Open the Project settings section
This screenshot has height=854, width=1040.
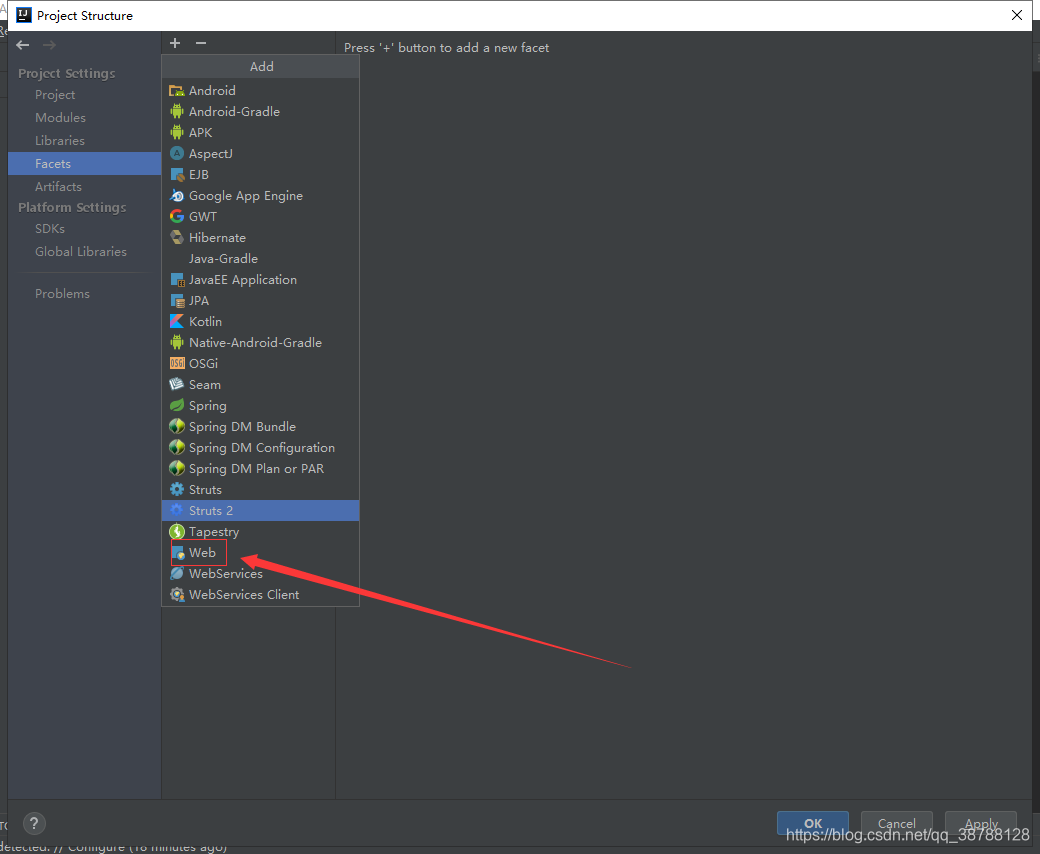click(x=84, y=95)
